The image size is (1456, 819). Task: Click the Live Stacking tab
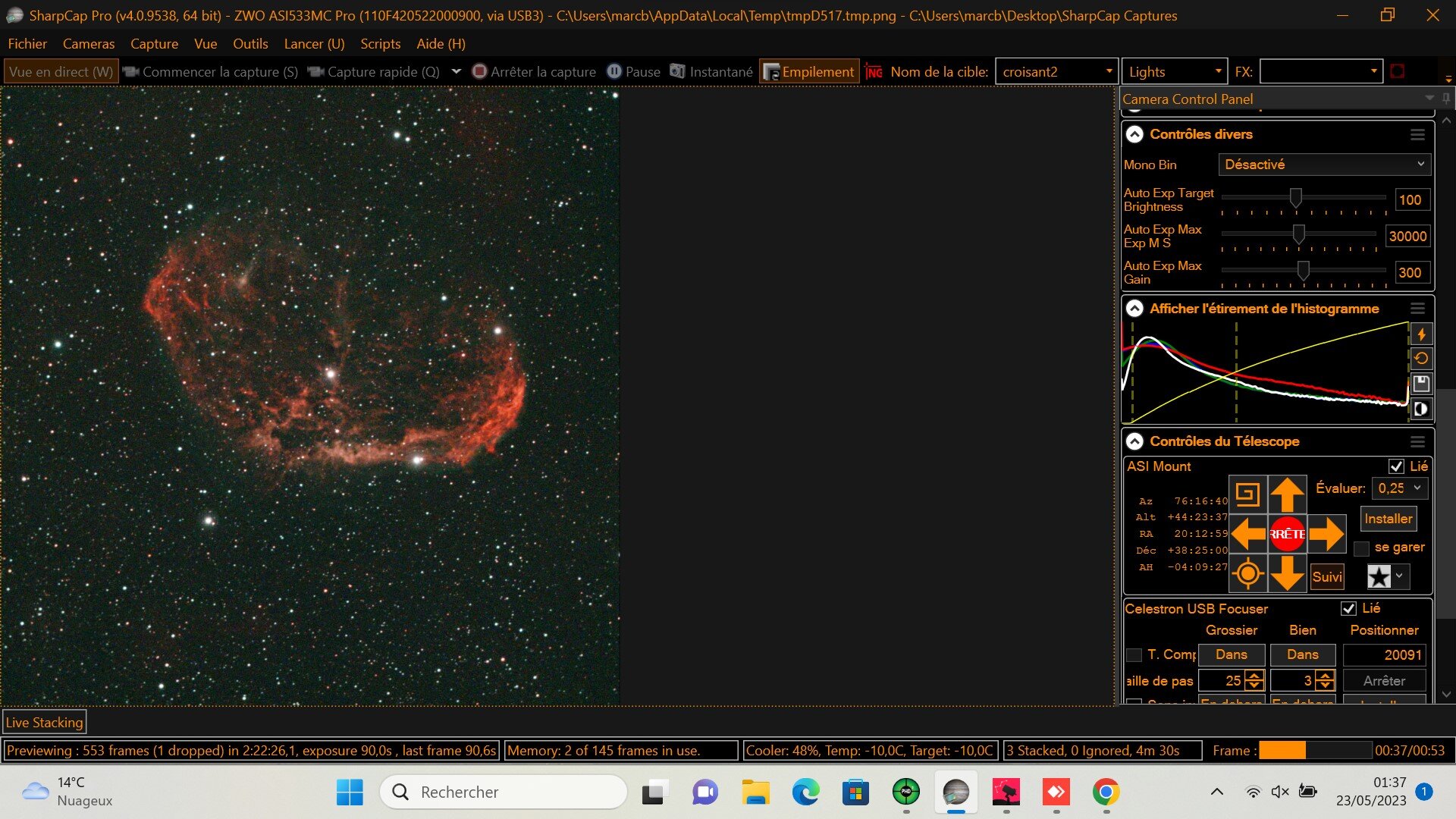pyautogui.click(x=45, y=722)
